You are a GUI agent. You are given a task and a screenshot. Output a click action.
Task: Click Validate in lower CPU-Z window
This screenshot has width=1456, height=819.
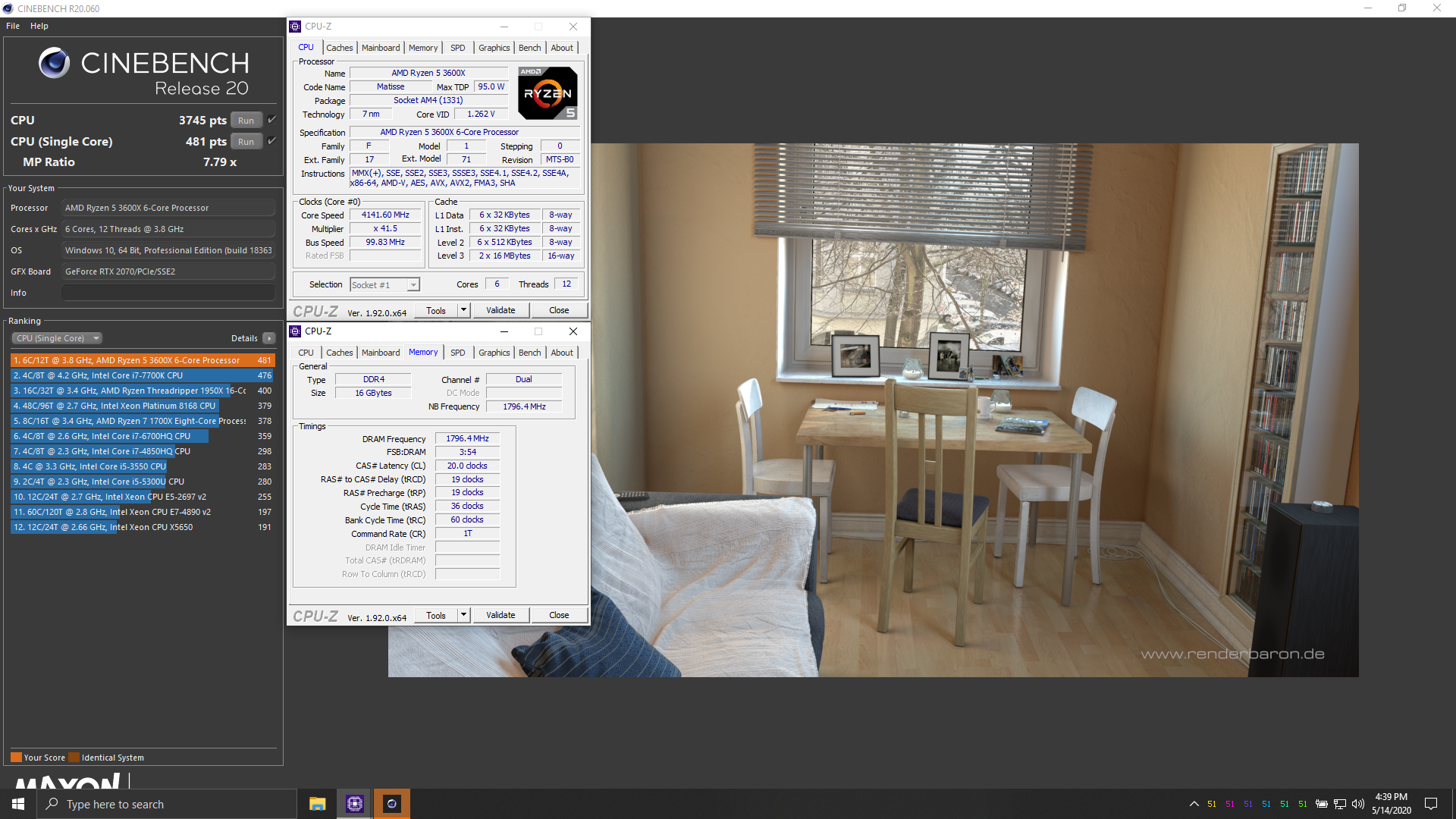[x=500, y=615]
